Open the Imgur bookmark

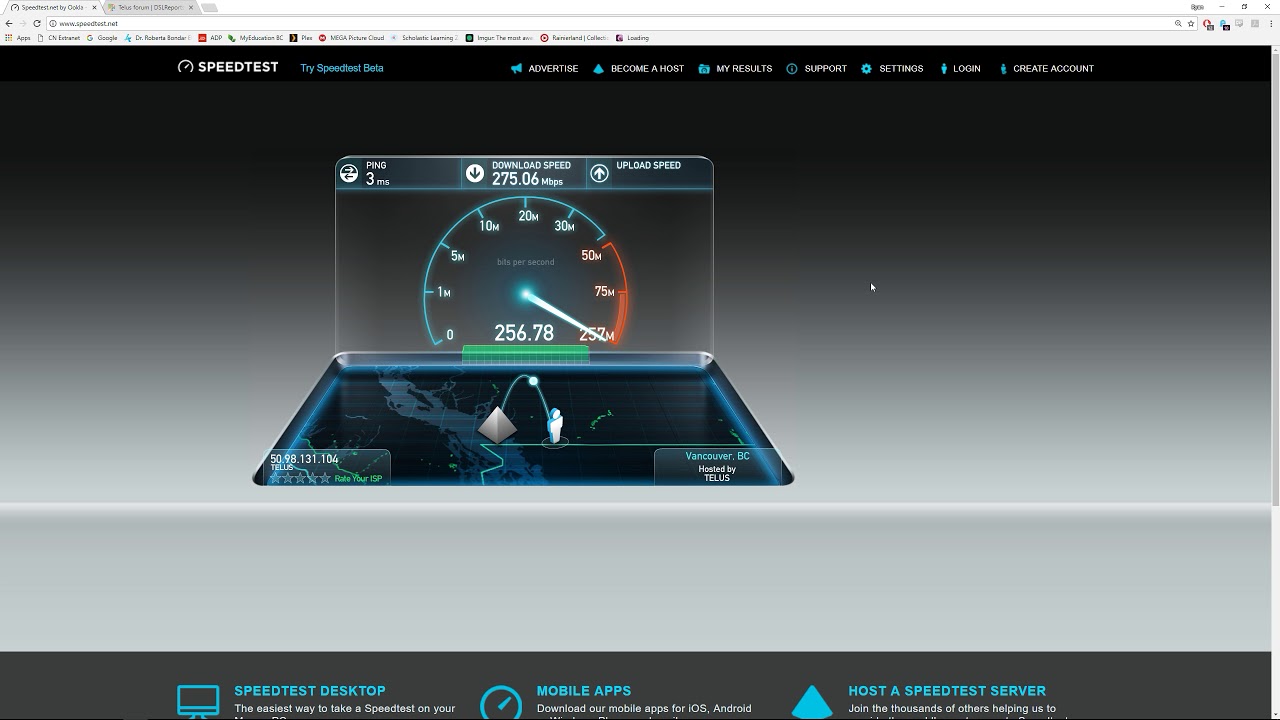pos(499,38)
